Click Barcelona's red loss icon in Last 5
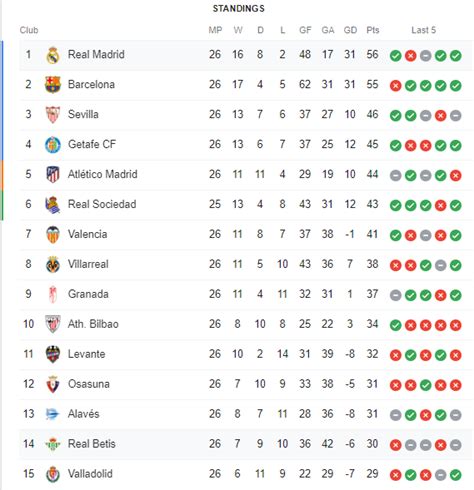 (396, 86)
